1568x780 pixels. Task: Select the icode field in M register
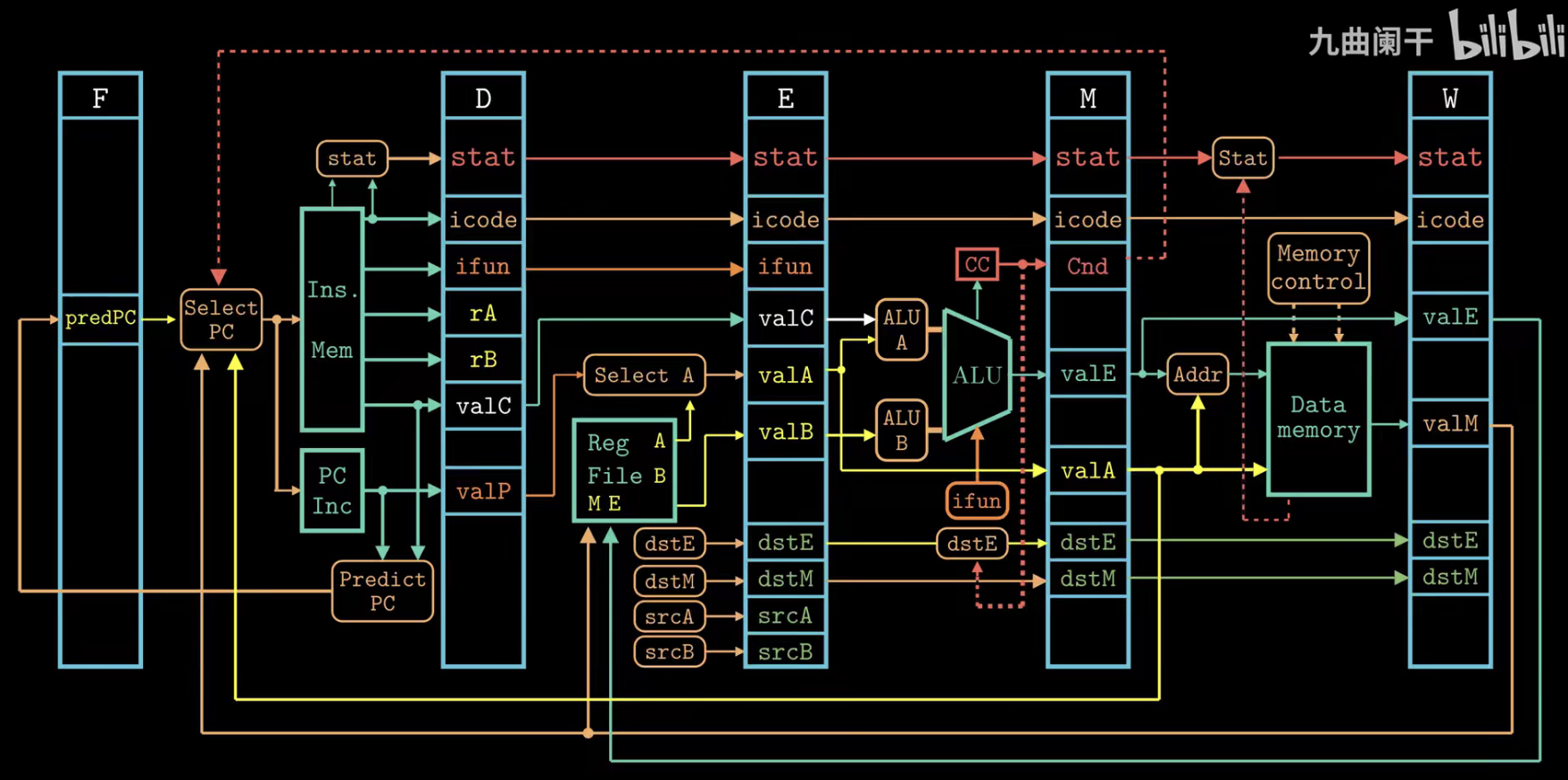tap(1088, 220)
